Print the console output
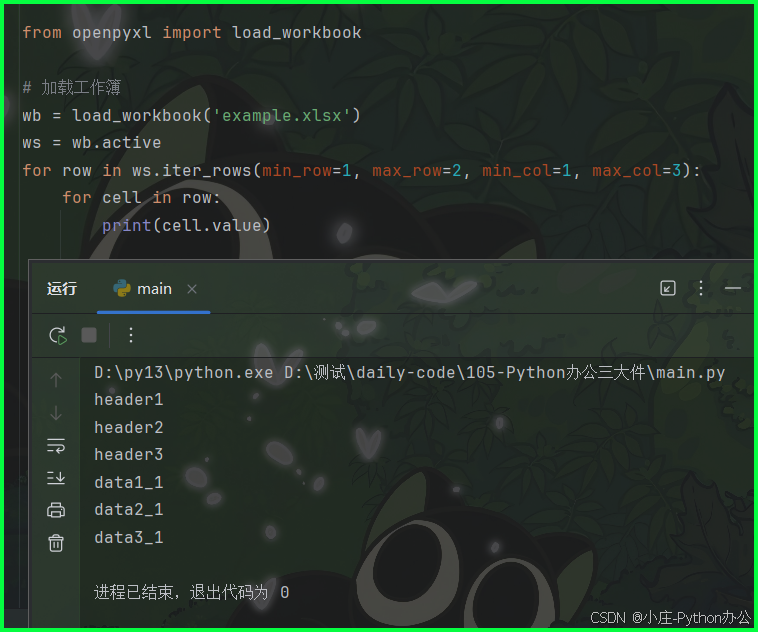Screen dimensions: 758x632 [56, 510]
